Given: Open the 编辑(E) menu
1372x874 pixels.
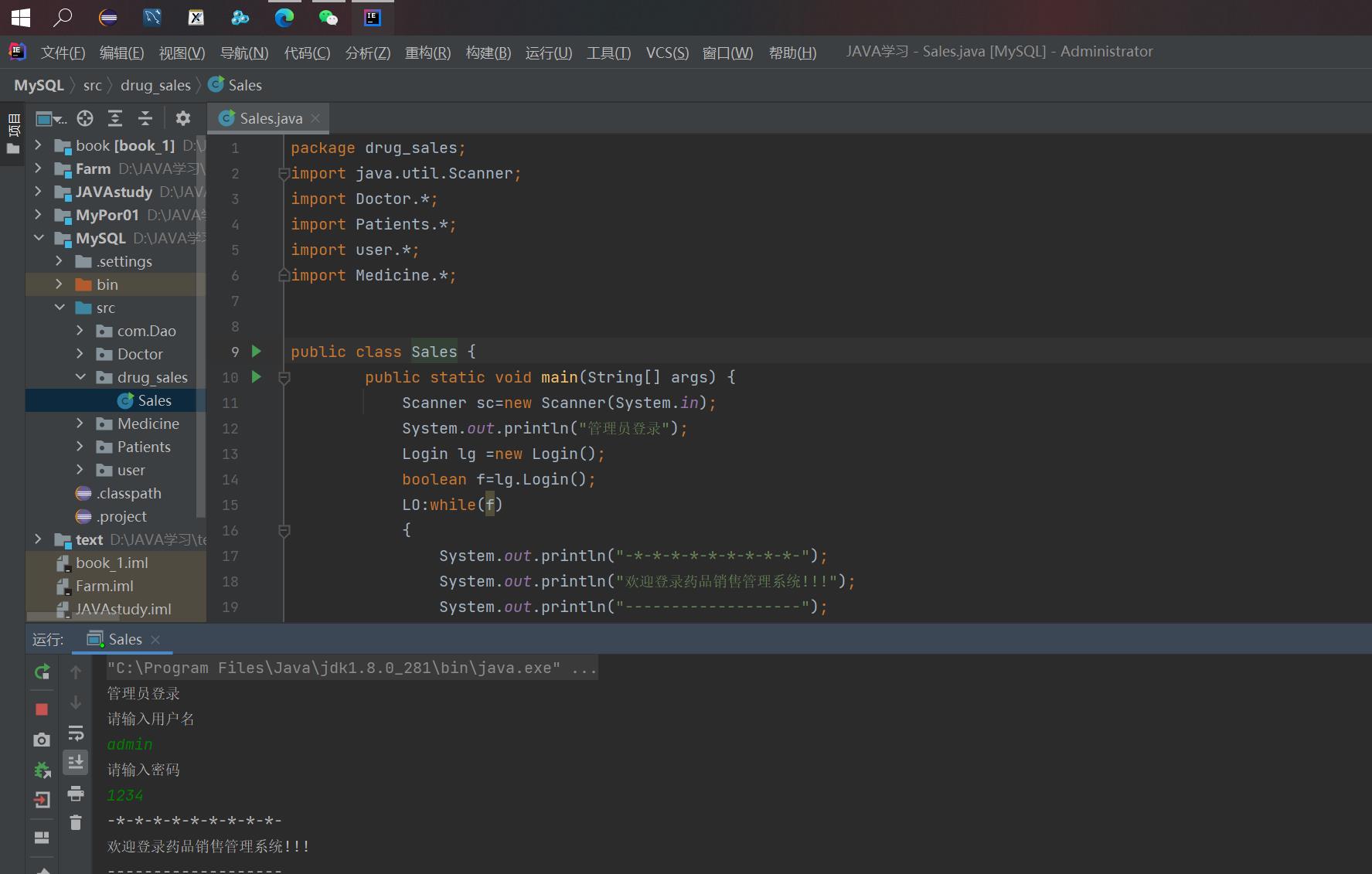Looking at the screenshot, I should tap(121, 53).
